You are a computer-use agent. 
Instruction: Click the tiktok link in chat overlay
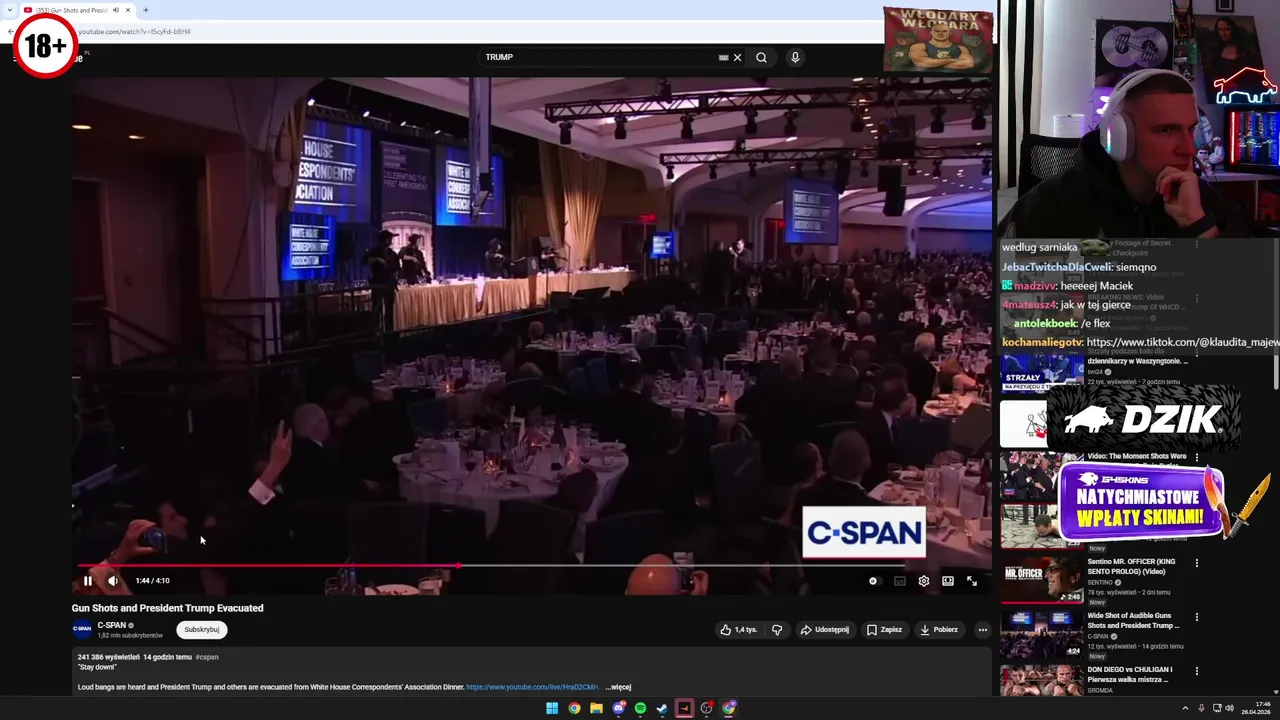[1182, 342]
